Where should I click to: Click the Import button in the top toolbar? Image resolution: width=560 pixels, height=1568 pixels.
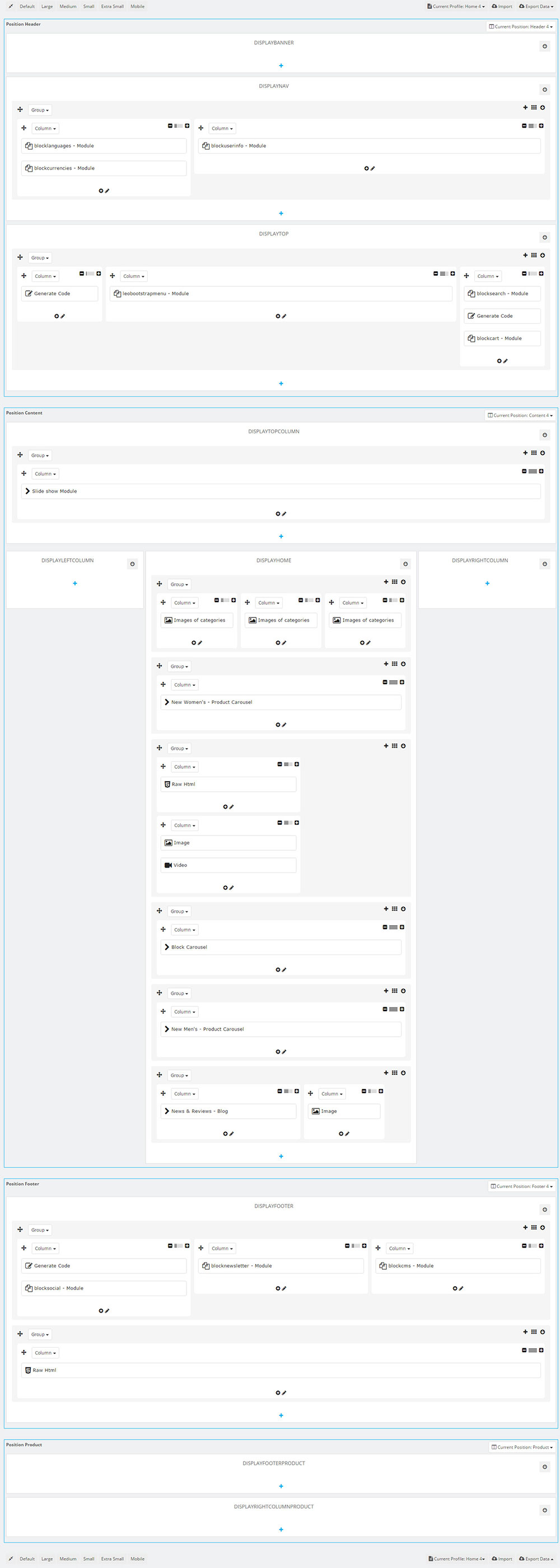[502, 7]
